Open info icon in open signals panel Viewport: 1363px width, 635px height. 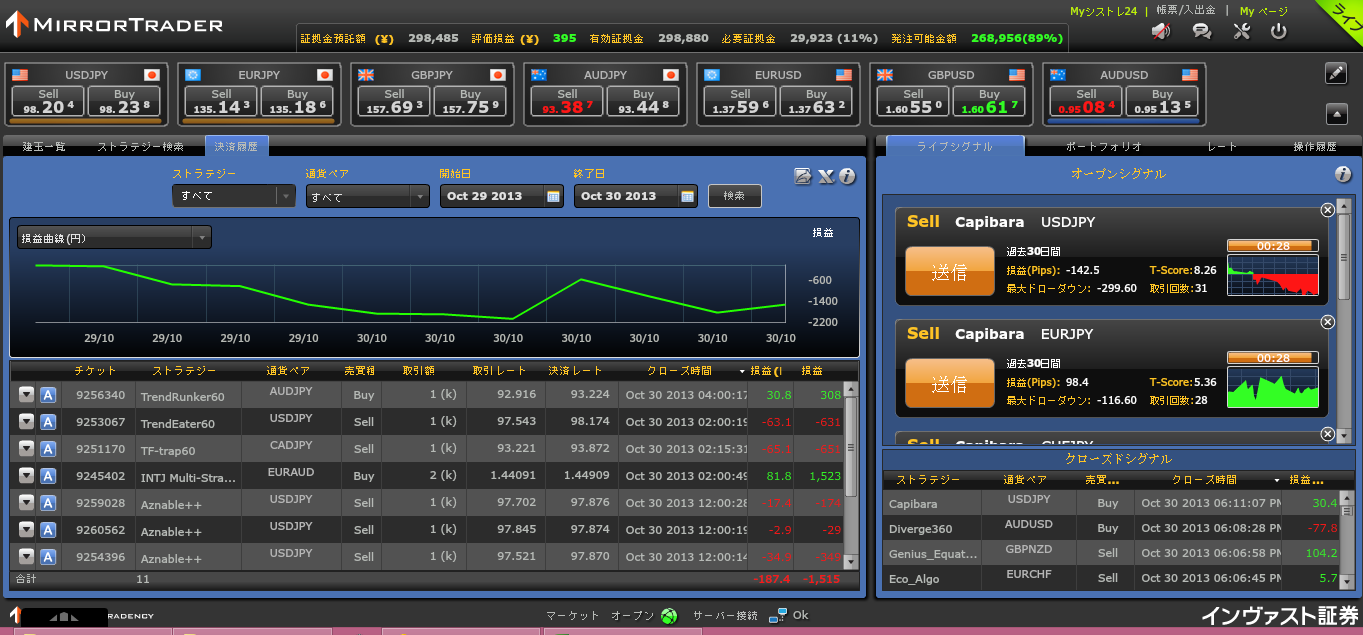tap(1343, 174)
